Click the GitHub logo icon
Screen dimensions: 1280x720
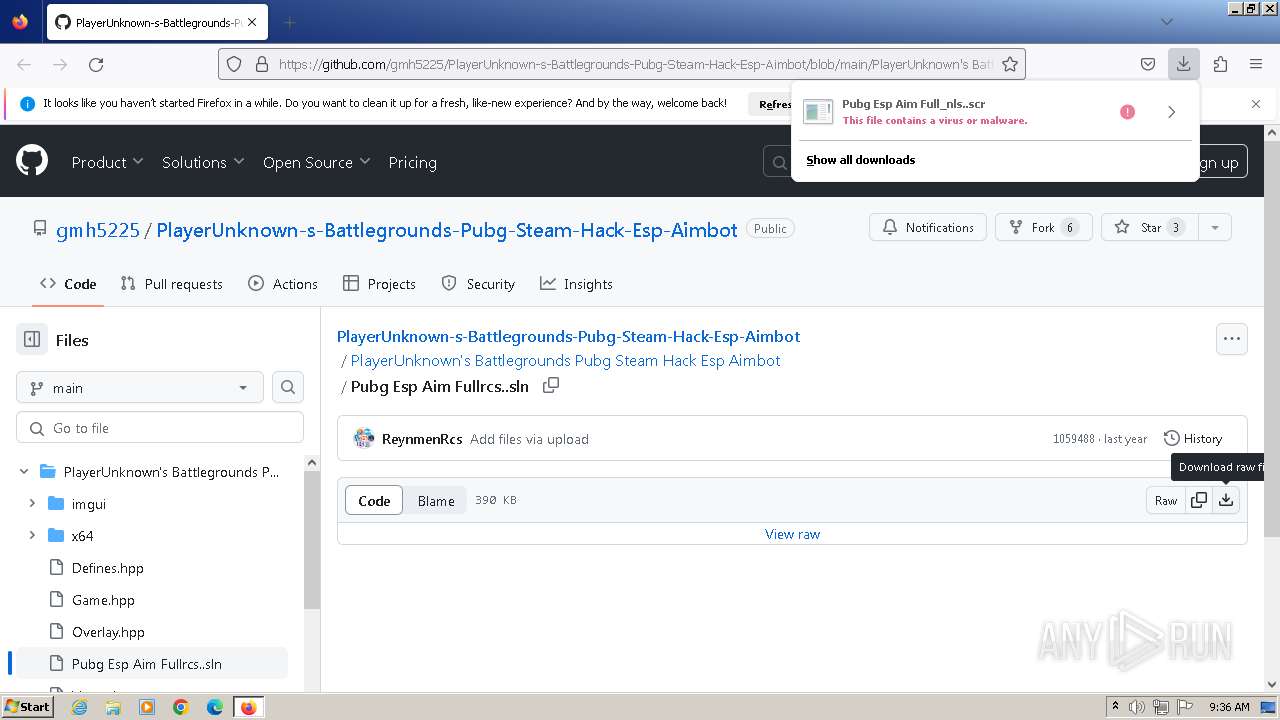click(x=32, y=161)
